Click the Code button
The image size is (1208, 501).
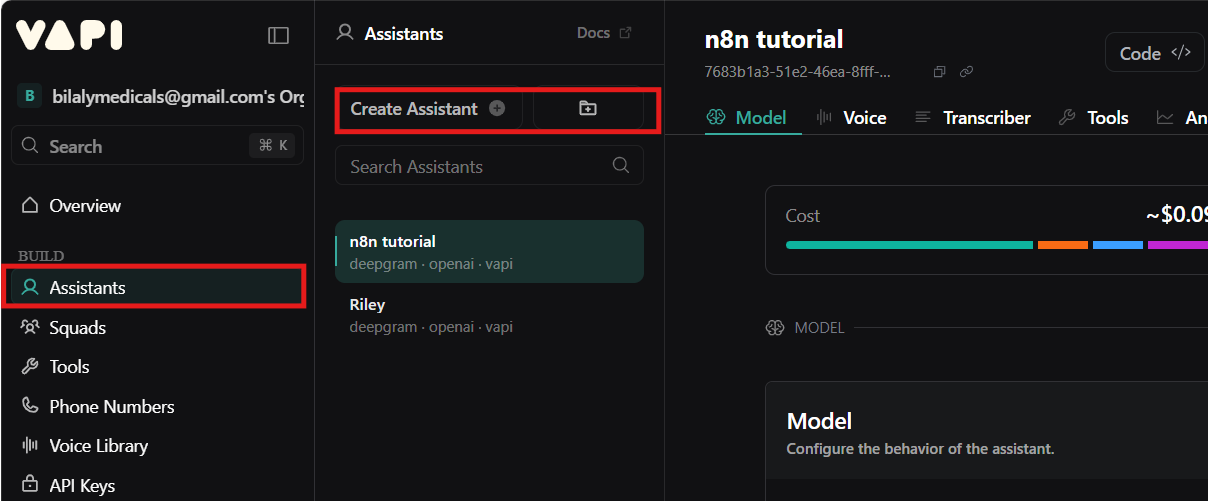[1154, 53]
